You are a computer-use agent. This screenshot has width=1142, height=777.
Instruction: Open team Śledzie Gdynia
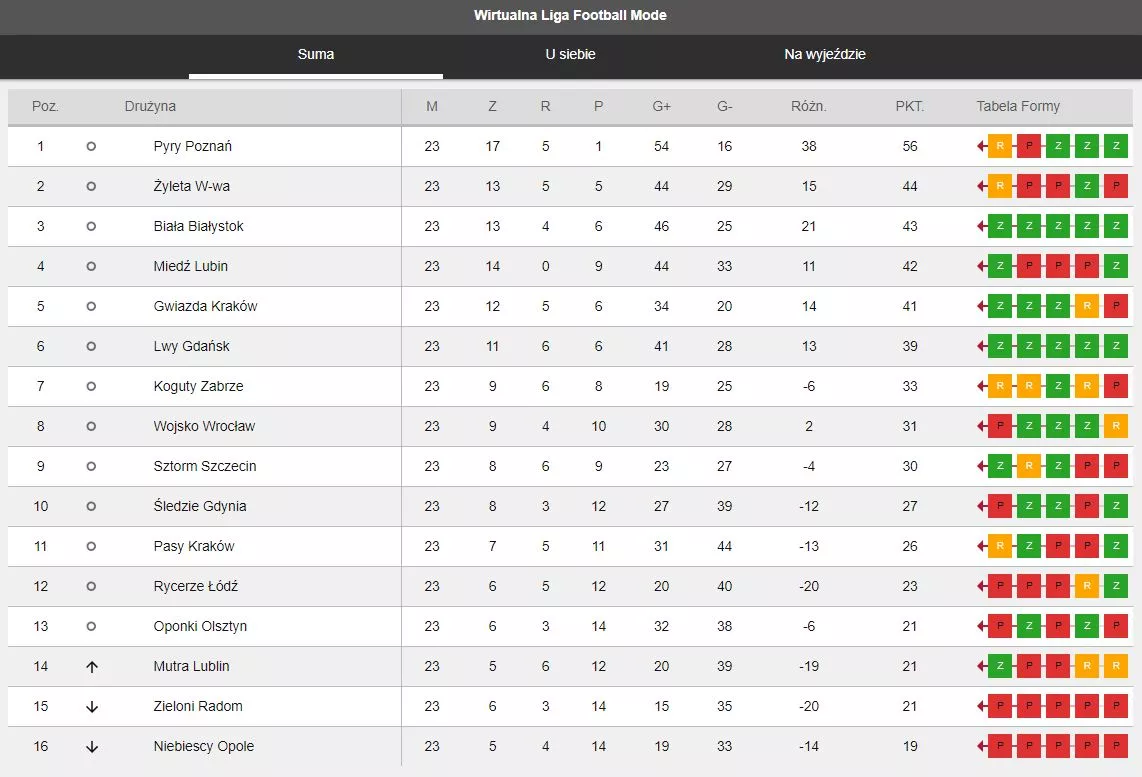pos(200,506)
